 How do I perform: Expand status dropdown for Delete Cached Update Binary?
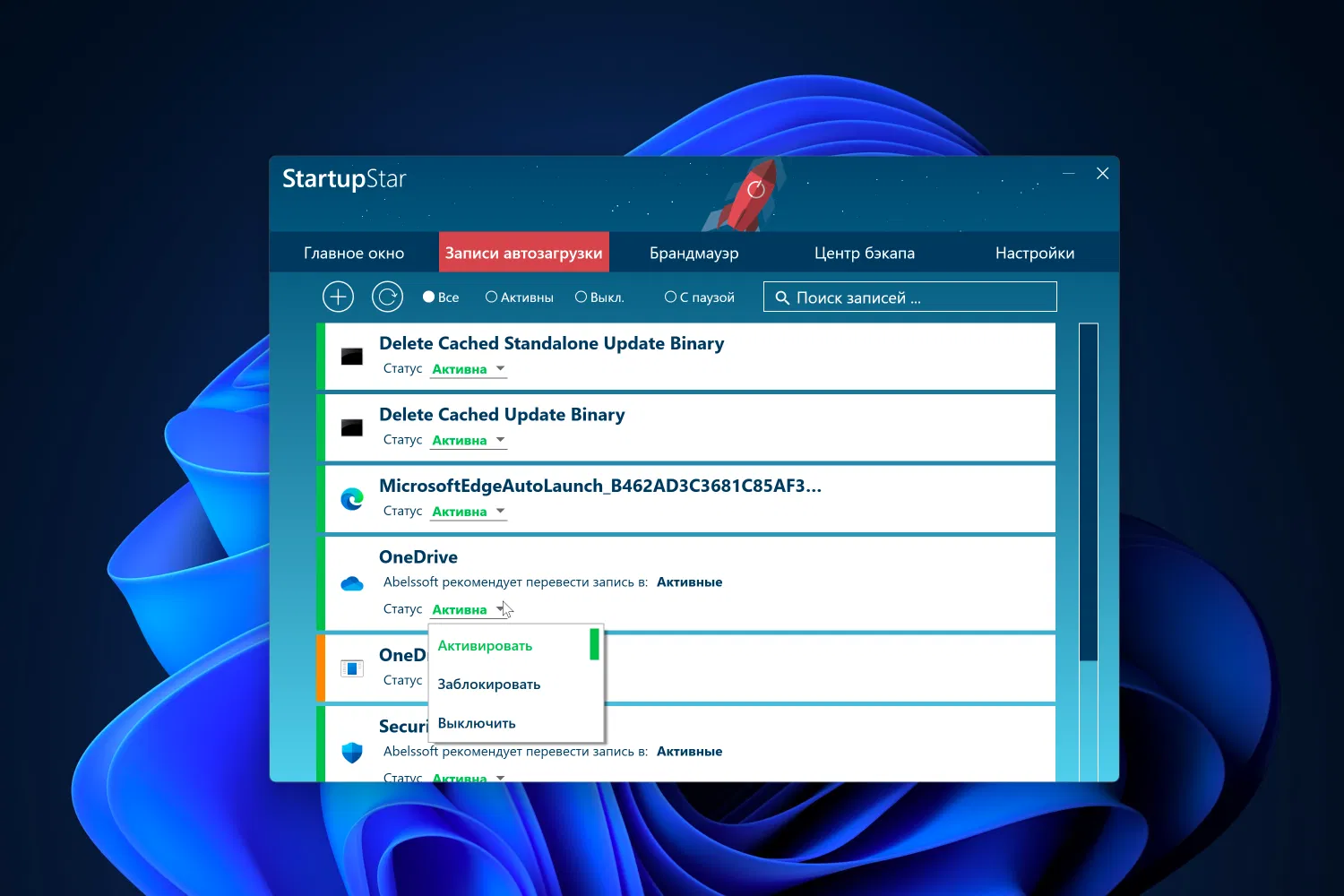(469, 441)
